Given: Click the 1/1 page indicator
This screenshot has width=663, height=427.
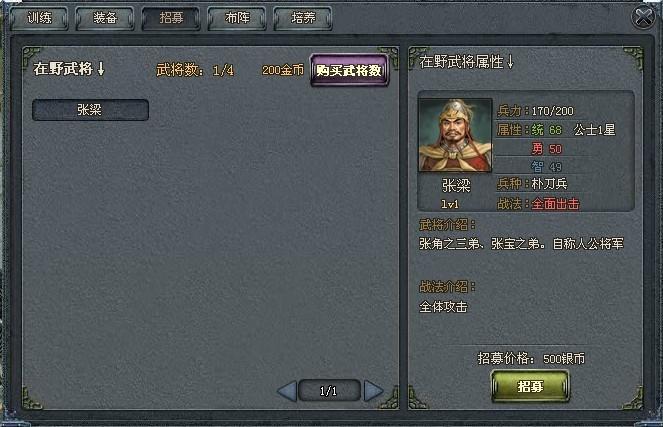Looking at the screenshot, I should pyautogui.click(x=329, y=391).
